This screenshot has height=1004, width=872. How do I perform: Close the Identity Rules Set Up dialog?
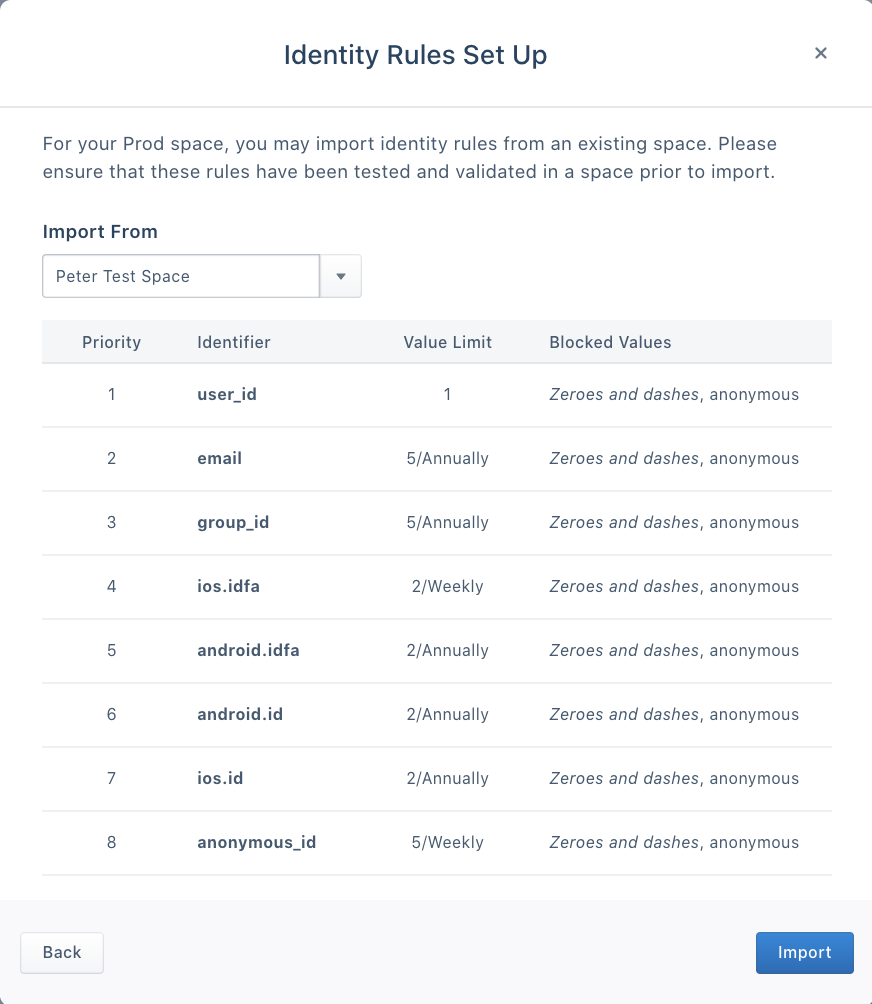(x=821, y=53)
